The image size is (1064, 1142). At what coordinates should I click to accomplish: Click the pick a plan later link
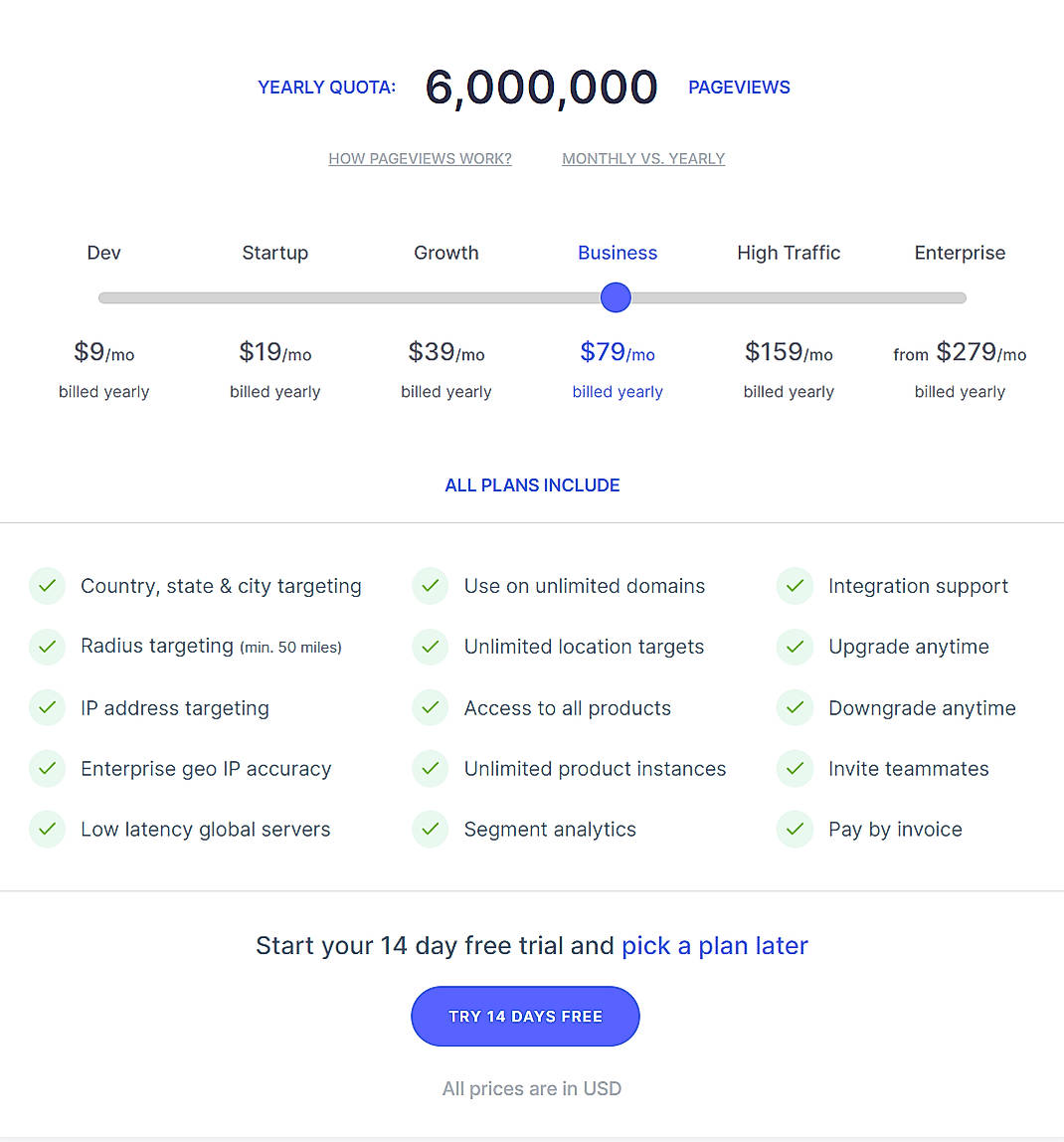(x=714, y=945)
